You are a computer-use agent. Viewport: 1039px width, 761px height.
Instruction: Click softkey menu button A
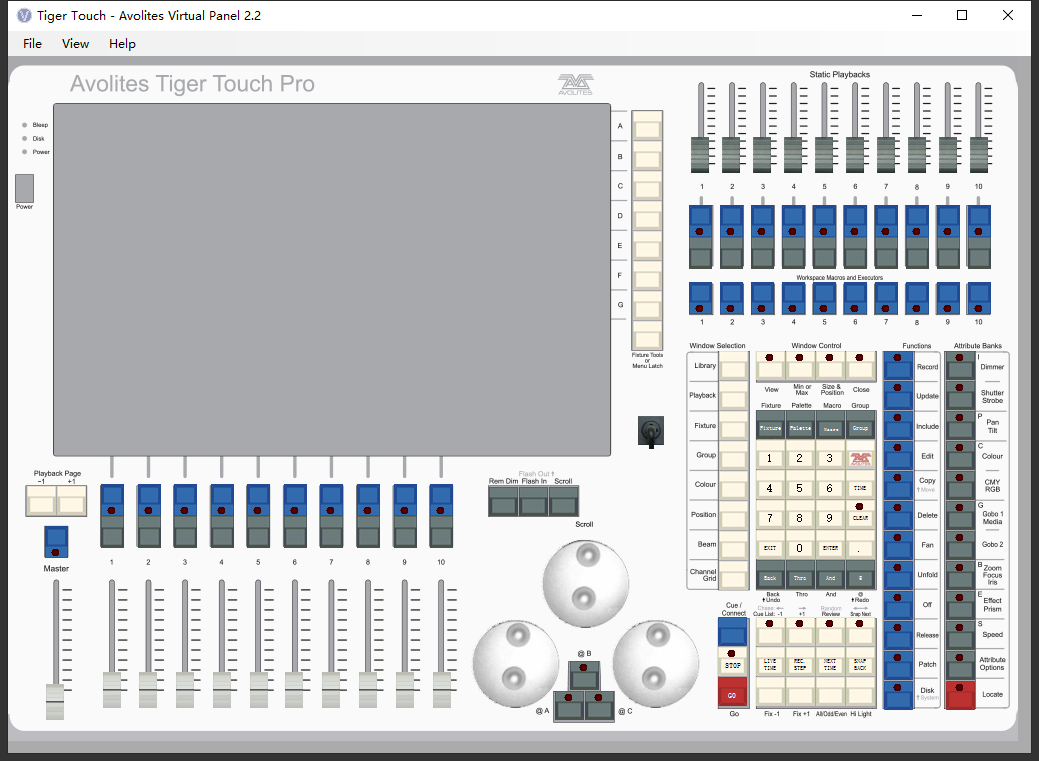(647, 126)
